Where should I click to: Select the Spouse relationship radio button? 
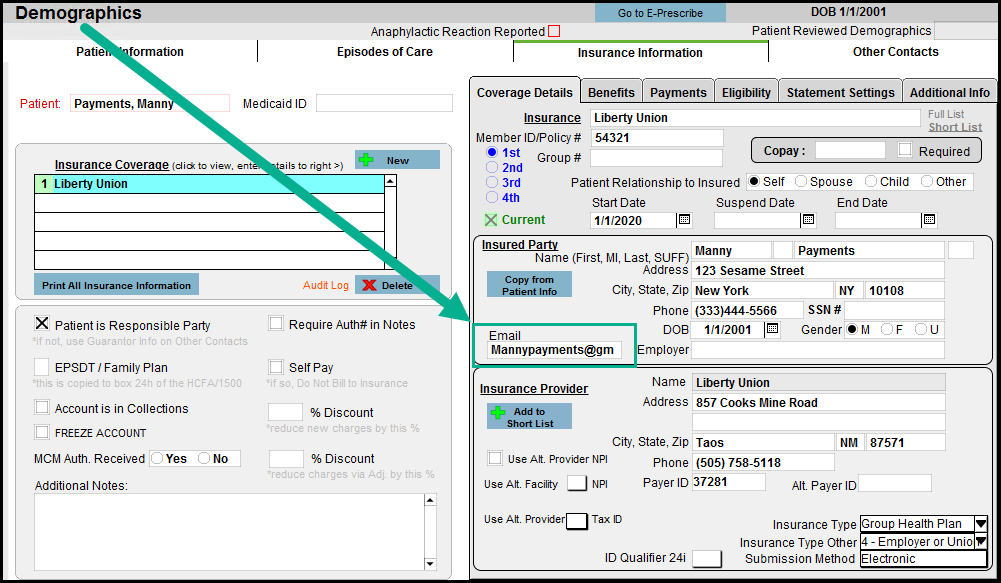[x=802, y=182]
